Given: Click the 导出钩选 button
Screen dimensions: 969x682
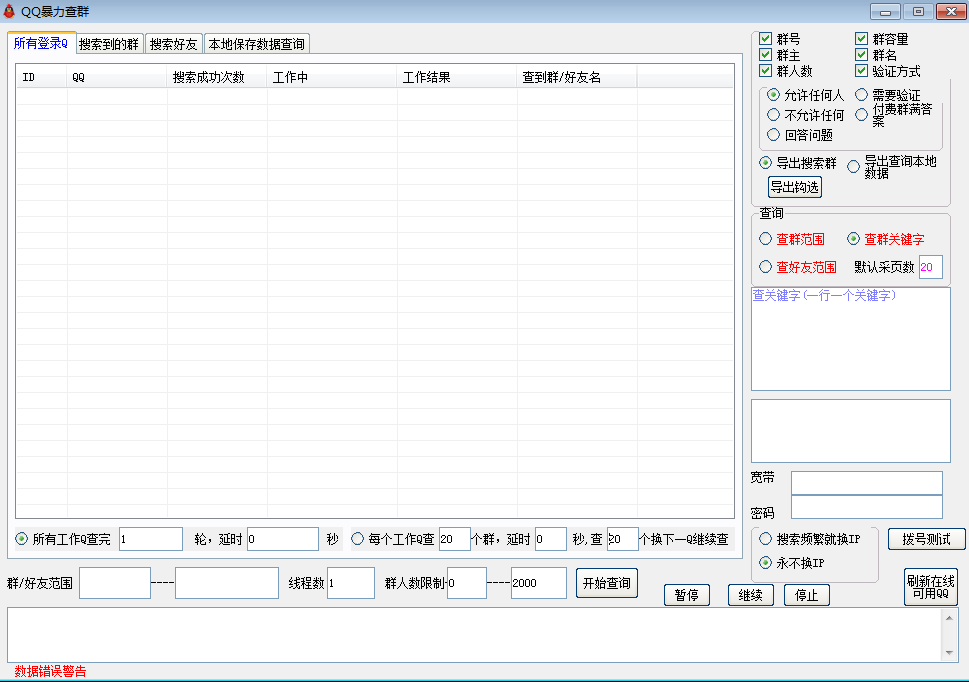Looking at the screenshot, I should [795, 187].
